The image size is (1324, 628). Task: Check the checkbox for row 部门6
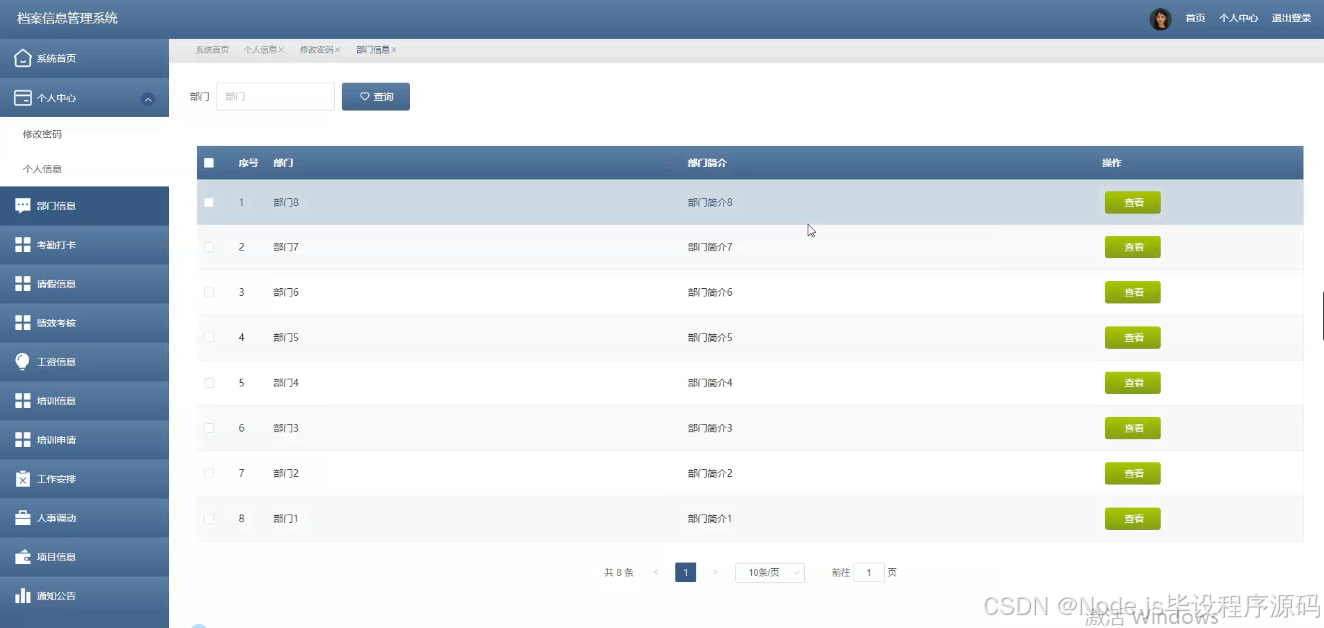click(209, 292)
